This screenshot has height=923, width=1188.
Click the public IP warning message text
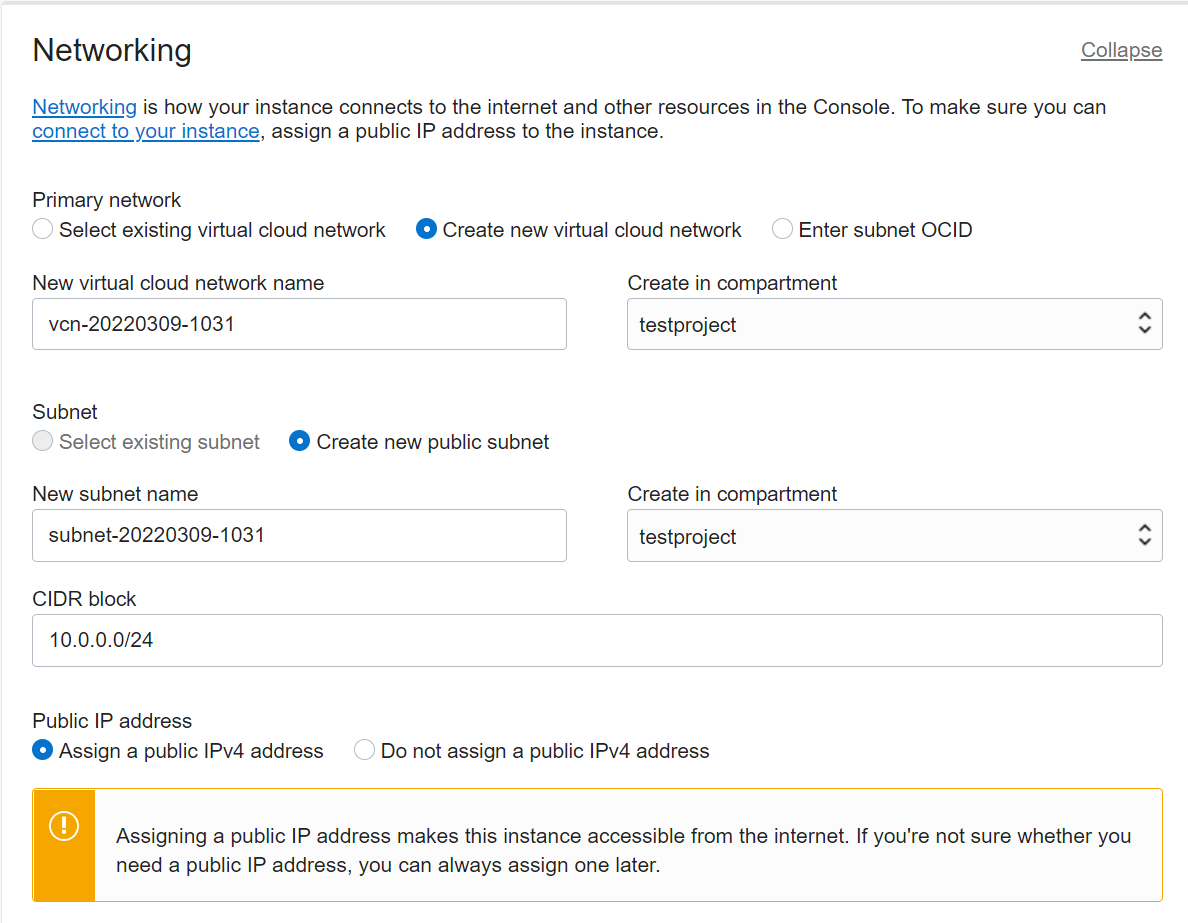(624, 850)
